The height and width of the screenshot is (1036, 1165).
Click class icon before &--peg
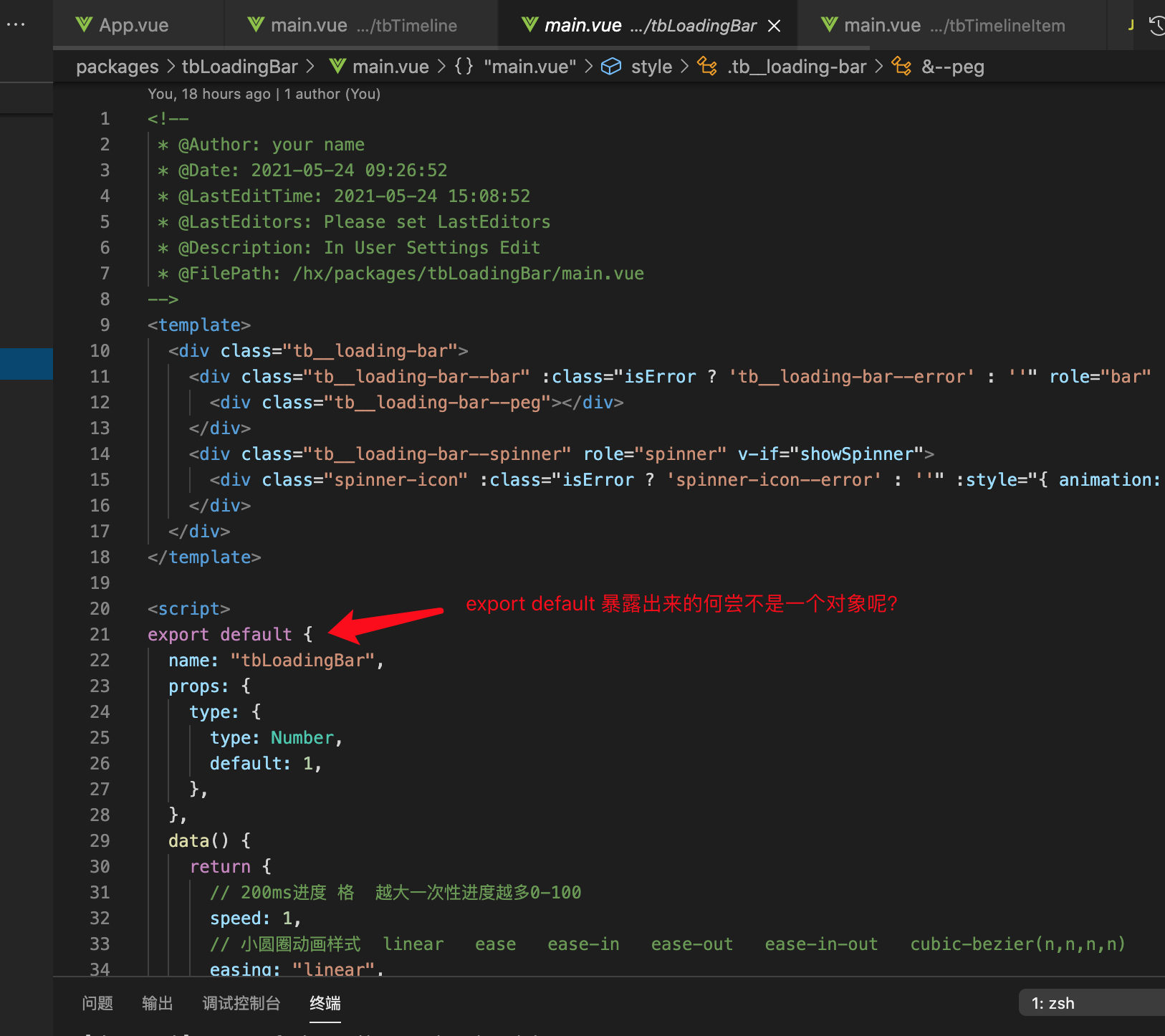pyautogui.click(x=901, y=67)
